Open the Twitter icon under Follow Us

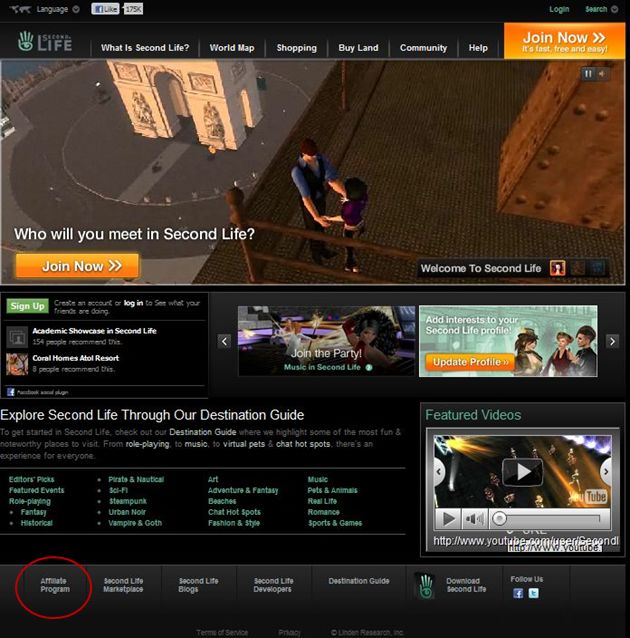pos(533,593)
